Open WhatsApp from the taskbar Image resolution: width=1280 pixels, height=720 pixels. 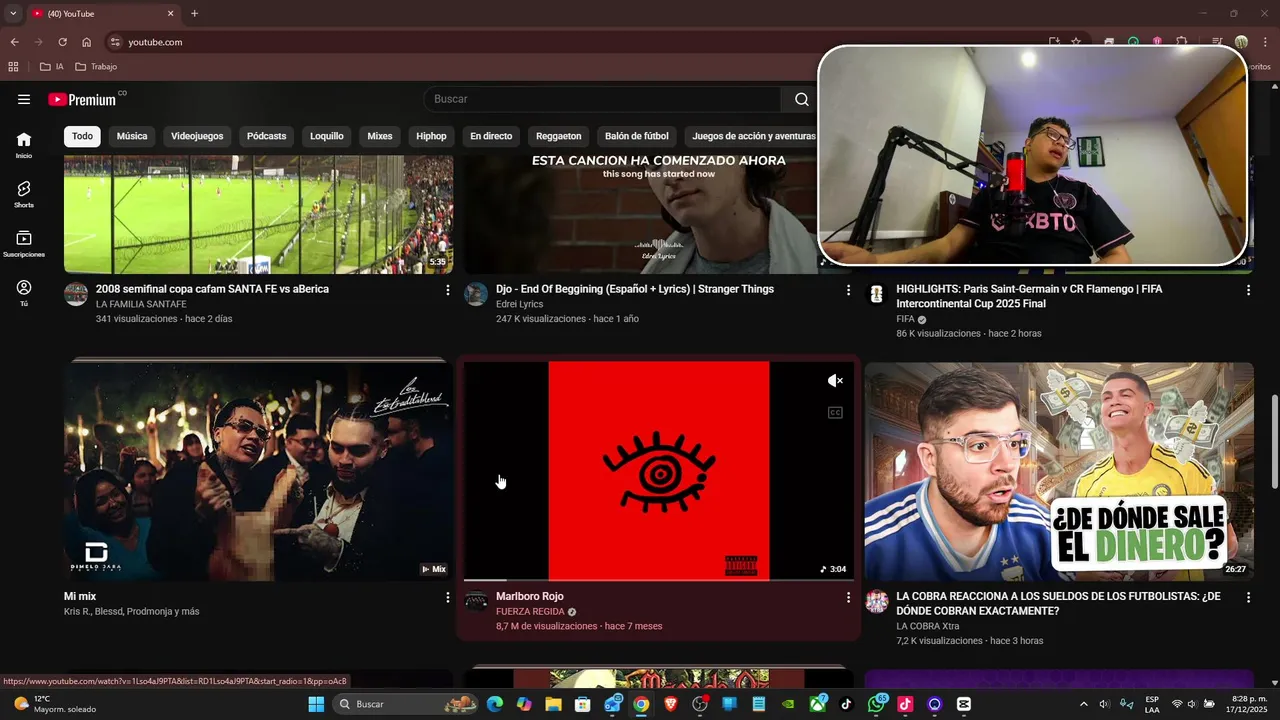click(877, 704)
